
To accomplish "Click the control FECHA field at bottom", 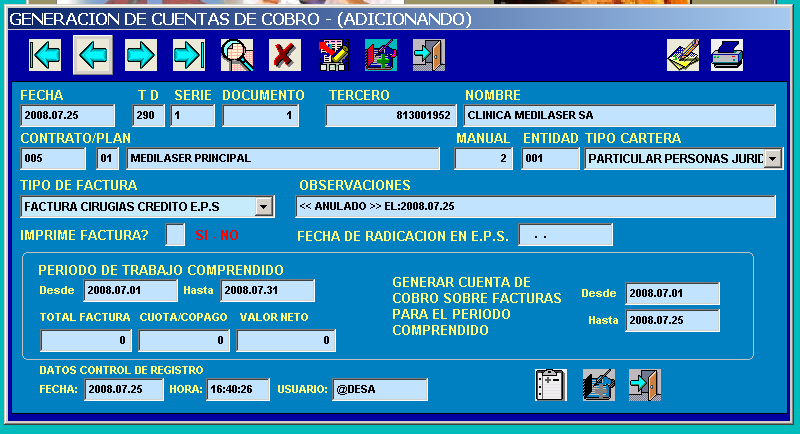I will [x=124, y=389].
